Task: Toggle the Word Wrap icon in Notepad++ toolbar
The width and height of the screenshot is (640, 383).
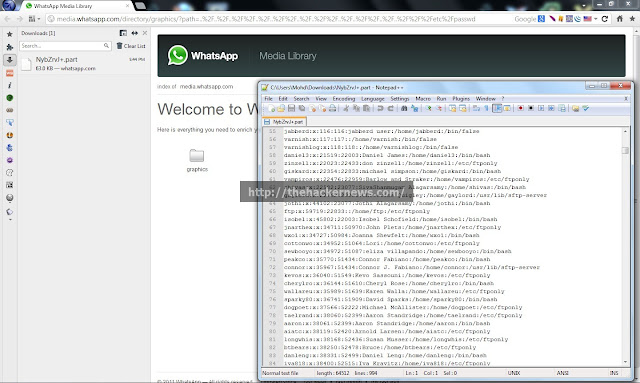Action: [476, 108]
